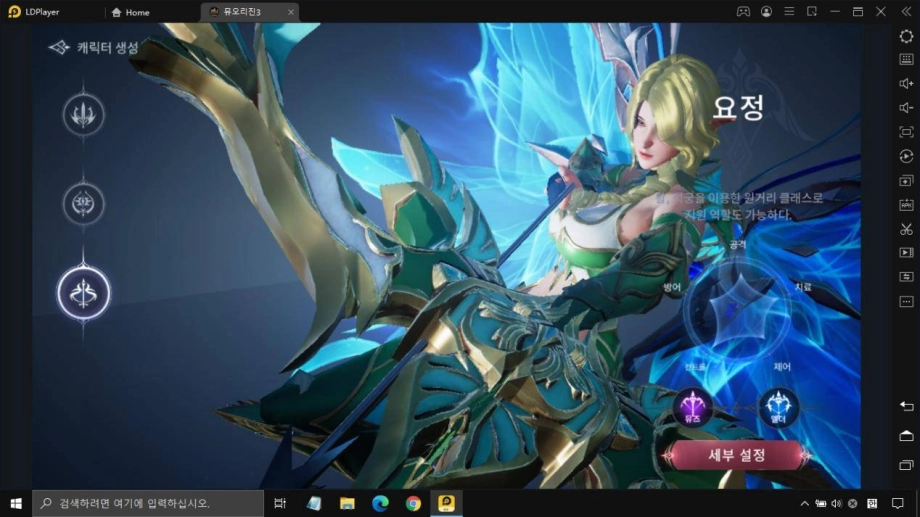This screenshot has width=920, height=517.
Task: Open 세부 설정 detail settings
Action: [737, 455]
